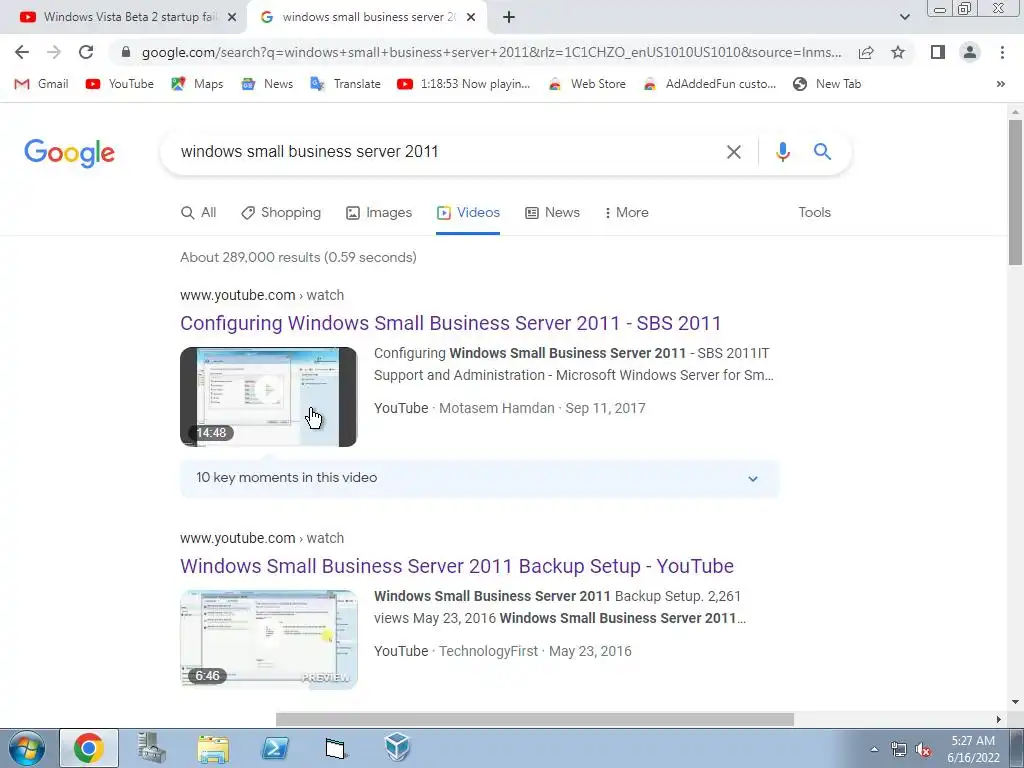
Task: Show hidden bookmarks overflow chevron
Action: coord(1000,84)
